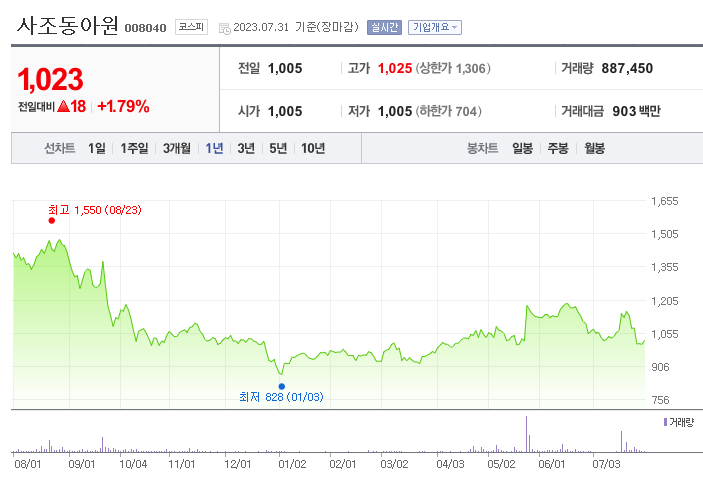Select the 10년 line chart period
703x487 pixels.
pos(313,148)
